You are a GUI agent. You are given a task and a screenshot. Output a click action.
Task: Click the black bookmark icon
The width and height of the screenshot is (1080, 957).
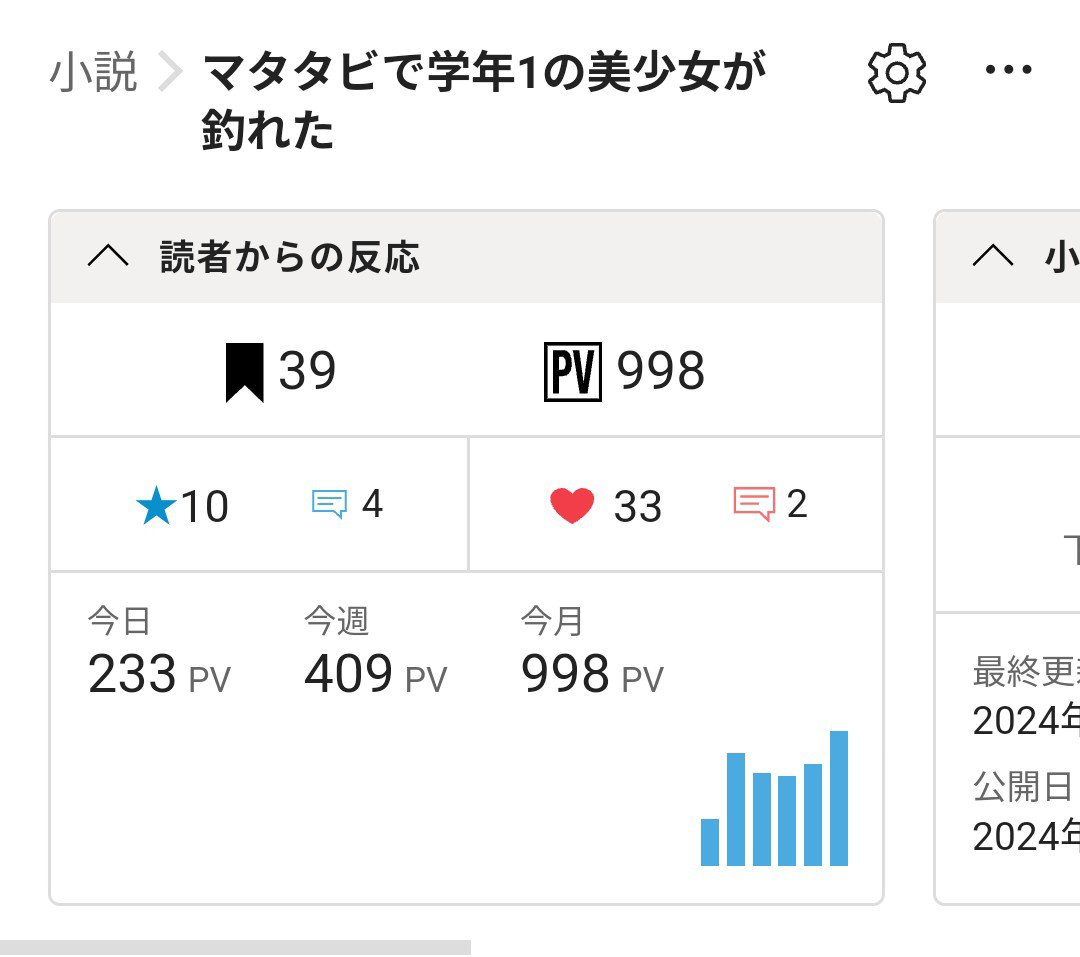point(245,372)
